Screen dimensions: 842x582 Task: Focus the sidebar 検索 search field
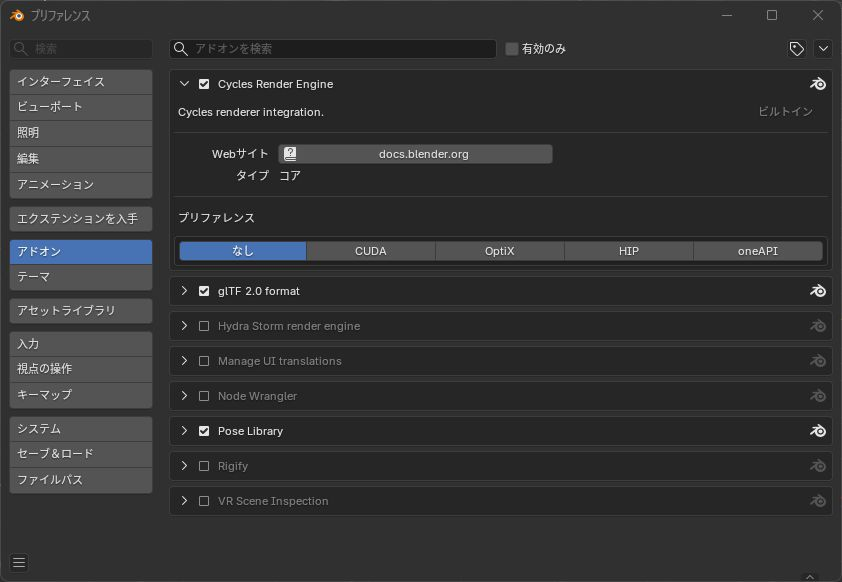[81, 49]
